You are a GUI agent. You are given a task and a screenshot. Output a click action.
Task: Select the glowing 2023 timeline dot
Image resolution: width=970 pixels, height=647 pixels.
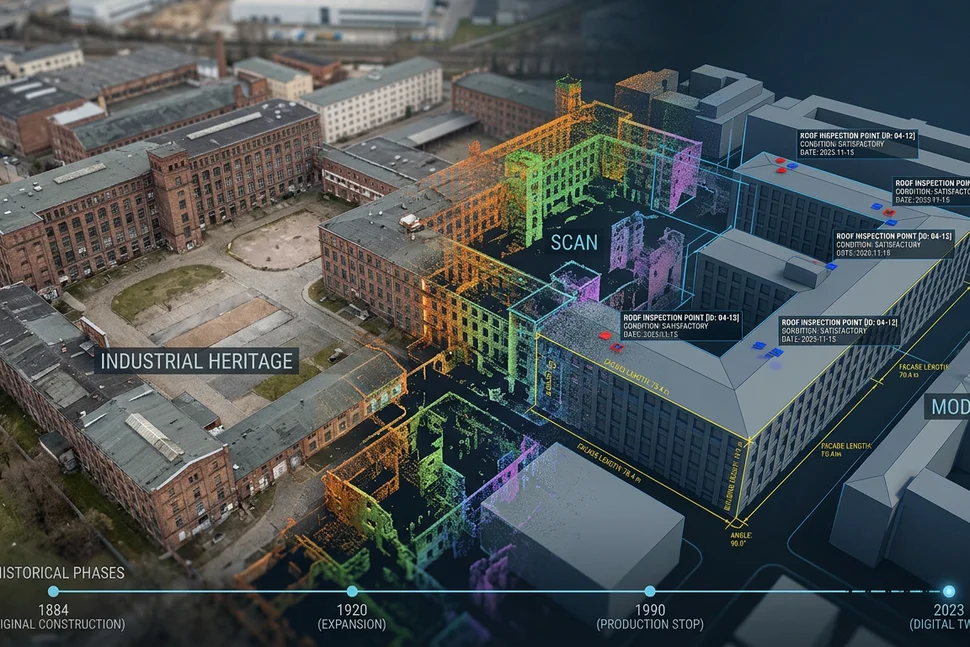coord(948,591)
